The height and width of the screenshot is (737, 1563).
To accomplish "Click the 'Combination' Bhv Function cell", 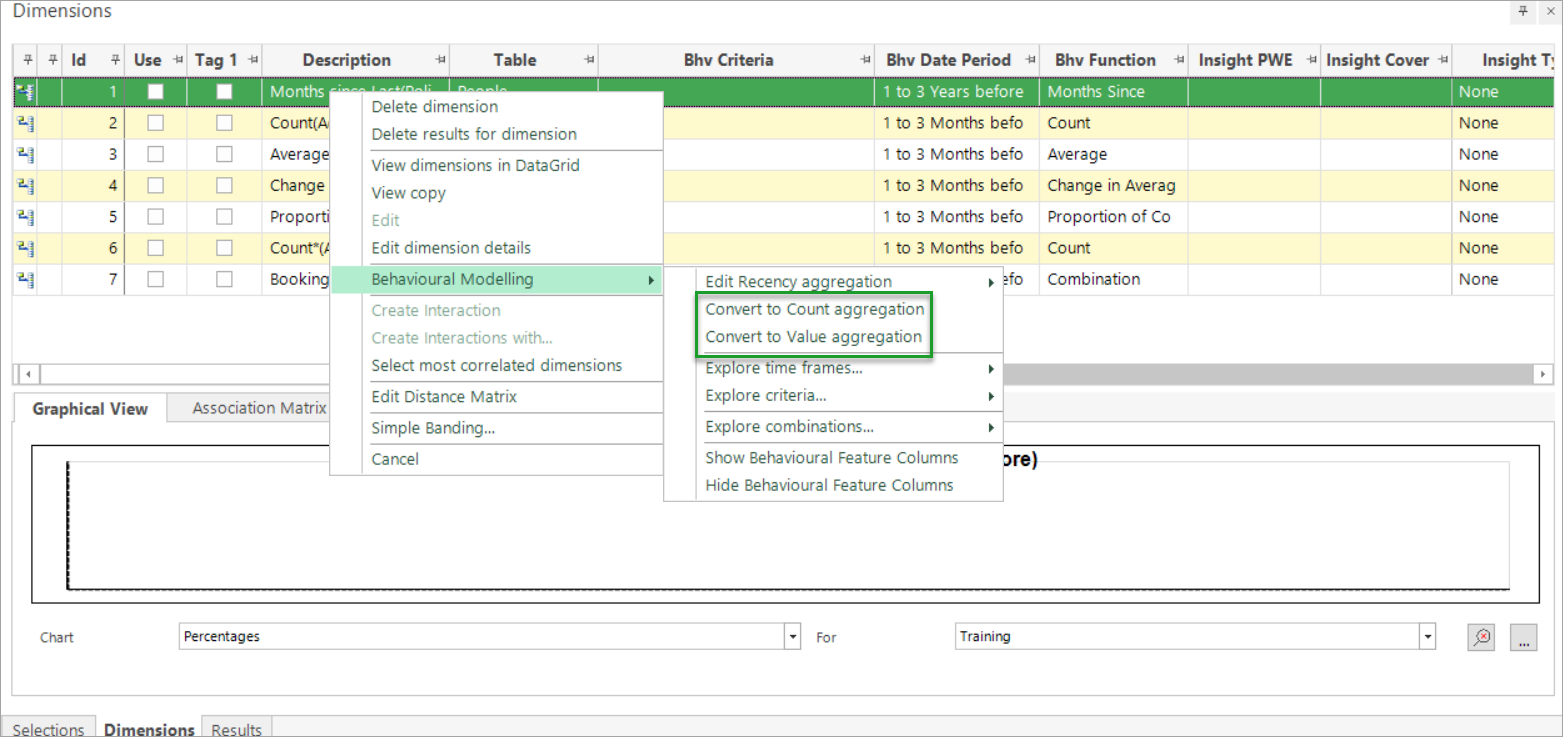I will tap(1114, 279).
